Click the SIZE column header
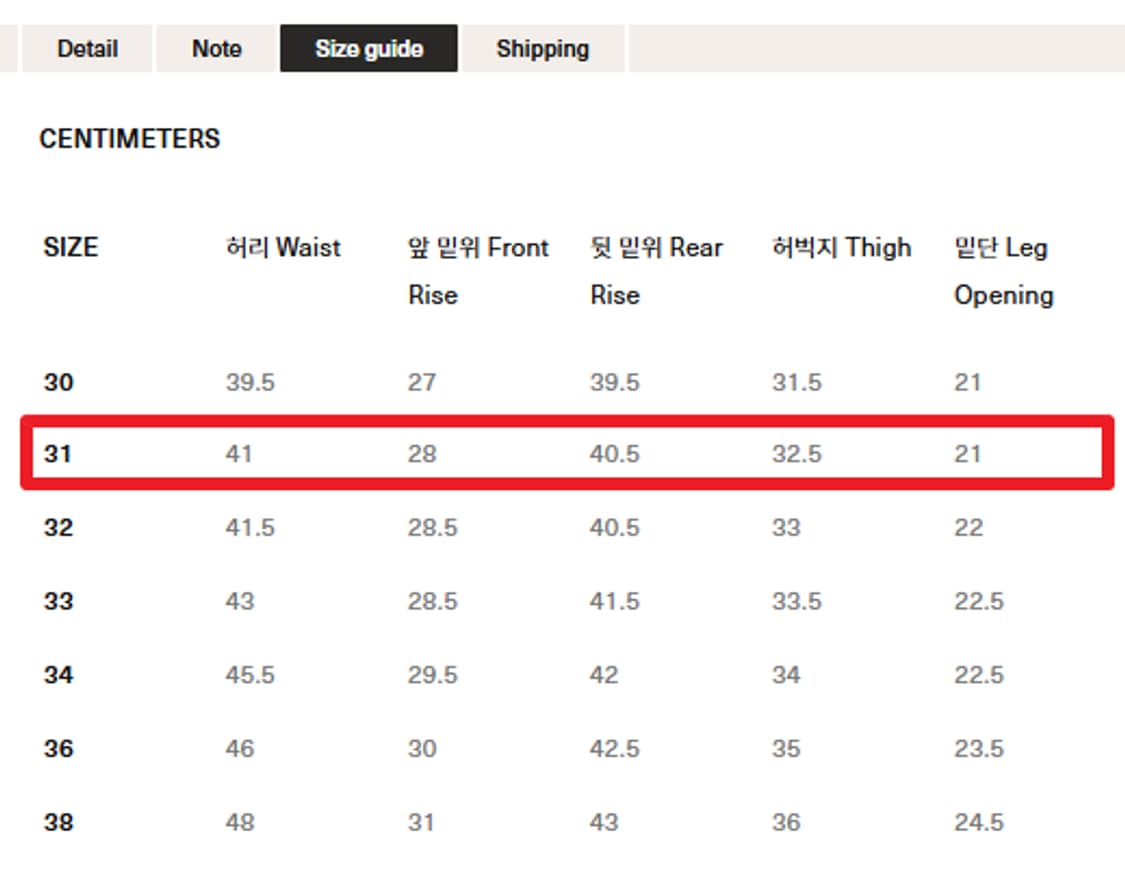 pyautogui.click(x=70, y=248)
